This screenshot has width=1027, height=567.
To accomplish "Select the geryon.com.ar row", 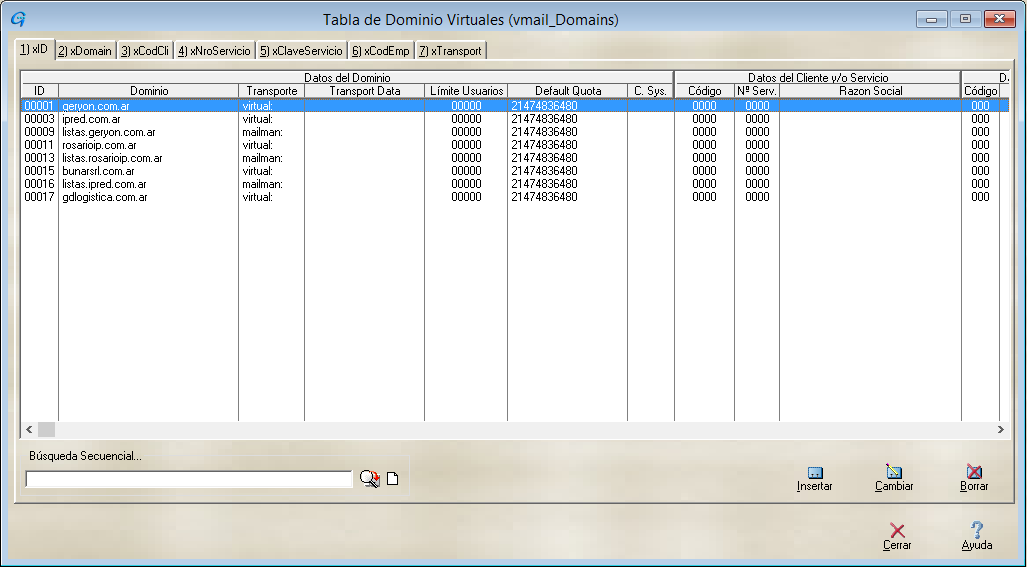I will pos(515,105).
